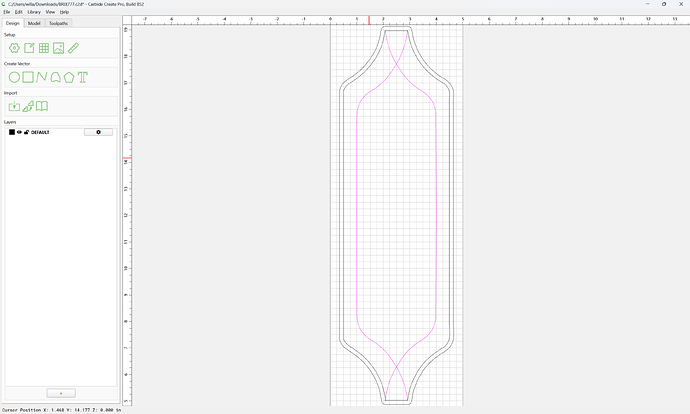Select the DEFAULT layer name

40,132
